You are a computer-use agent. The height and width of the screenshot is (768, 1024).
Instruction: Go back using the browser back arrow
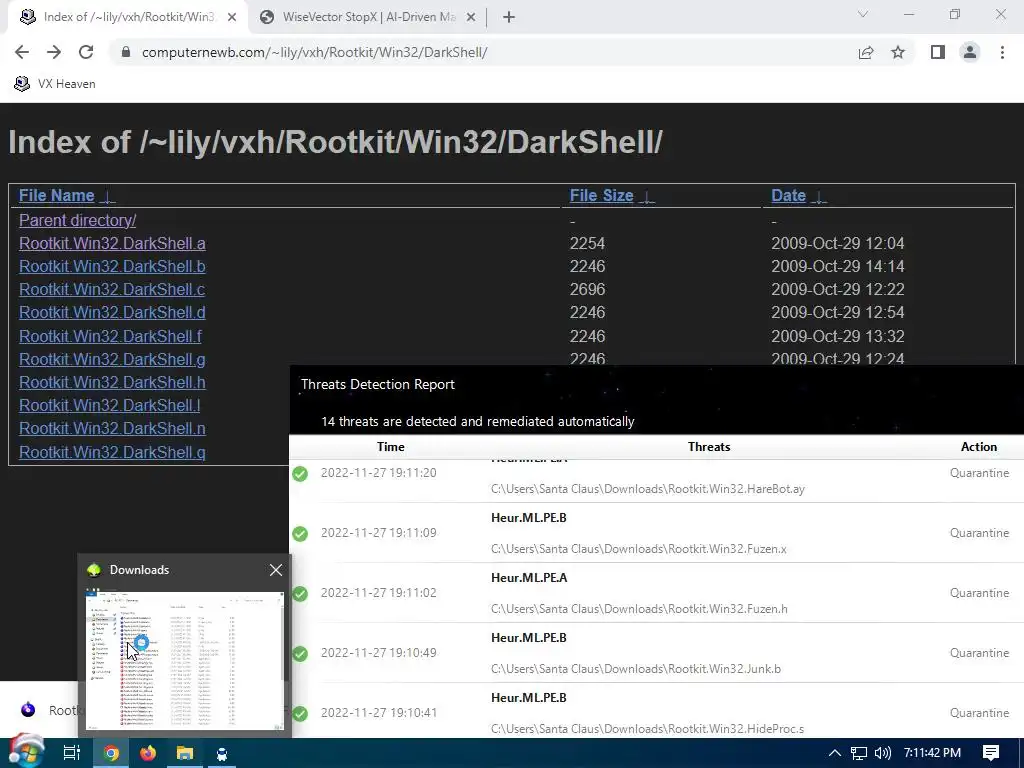pos(22,52)
